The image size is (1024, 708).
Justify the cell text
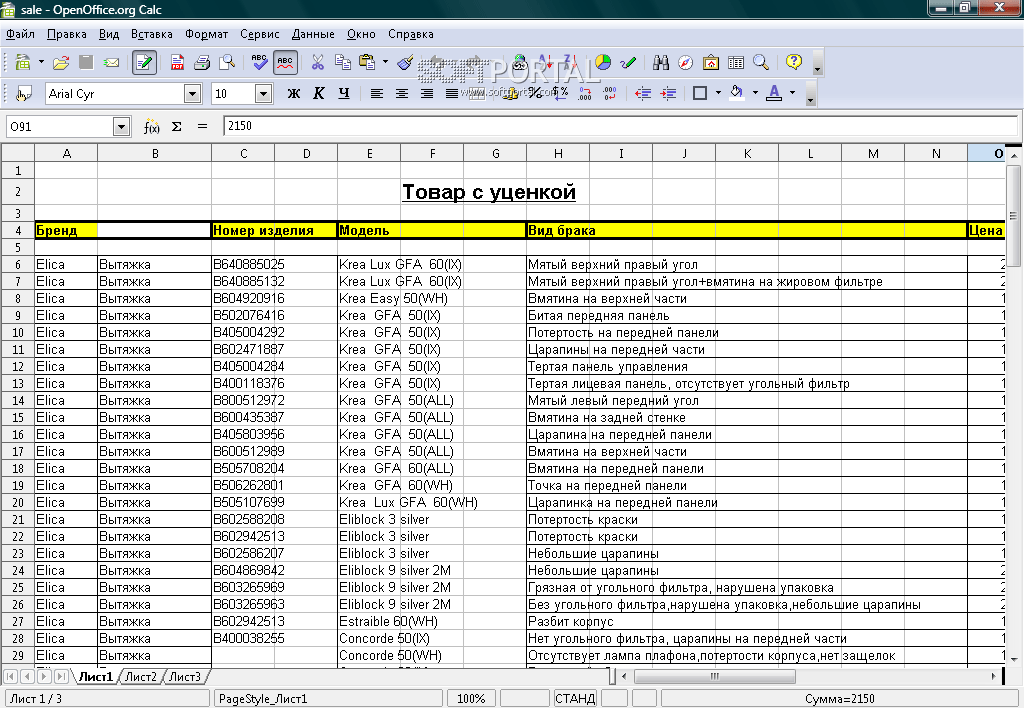pos(451,93)
